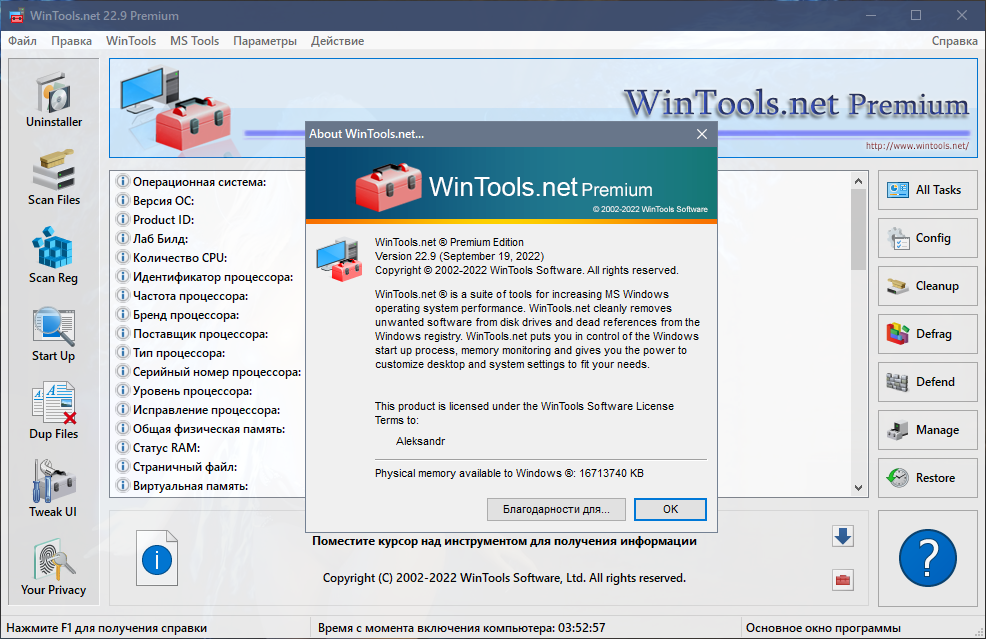Open the MS Tools menu

pos(194,41)
